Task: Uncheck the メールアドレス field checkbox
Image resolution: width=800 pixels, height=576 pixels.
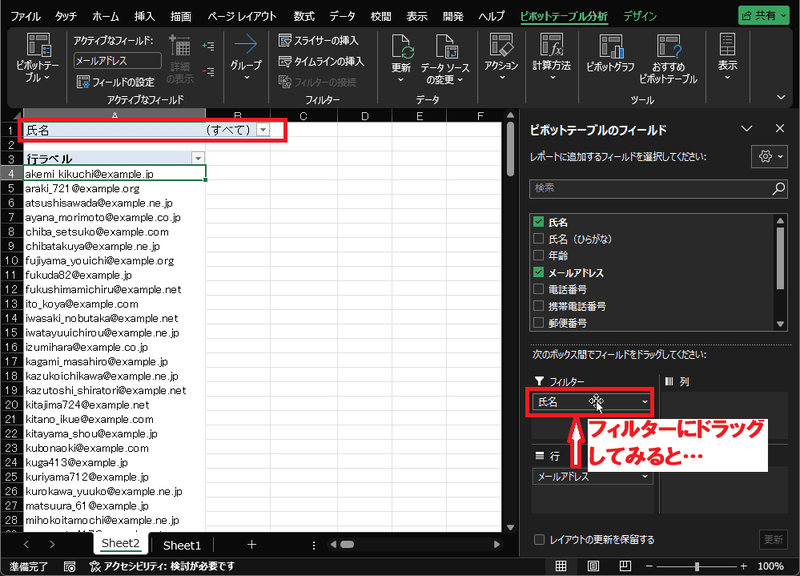Action: click(538, 272)
